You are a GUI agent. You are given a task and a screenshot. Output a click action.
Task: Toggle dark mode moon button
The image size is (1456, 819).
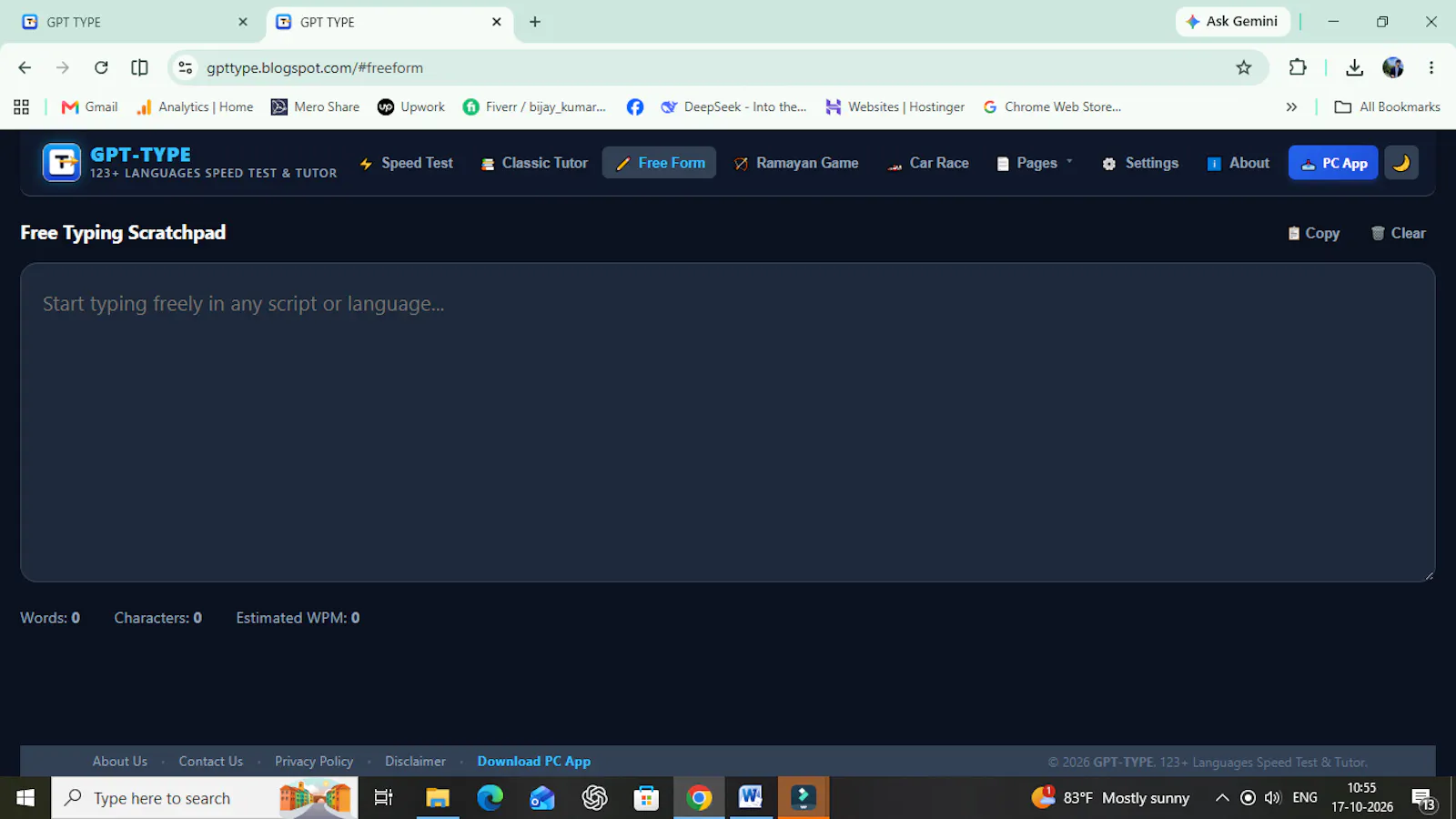(1401, 163)
